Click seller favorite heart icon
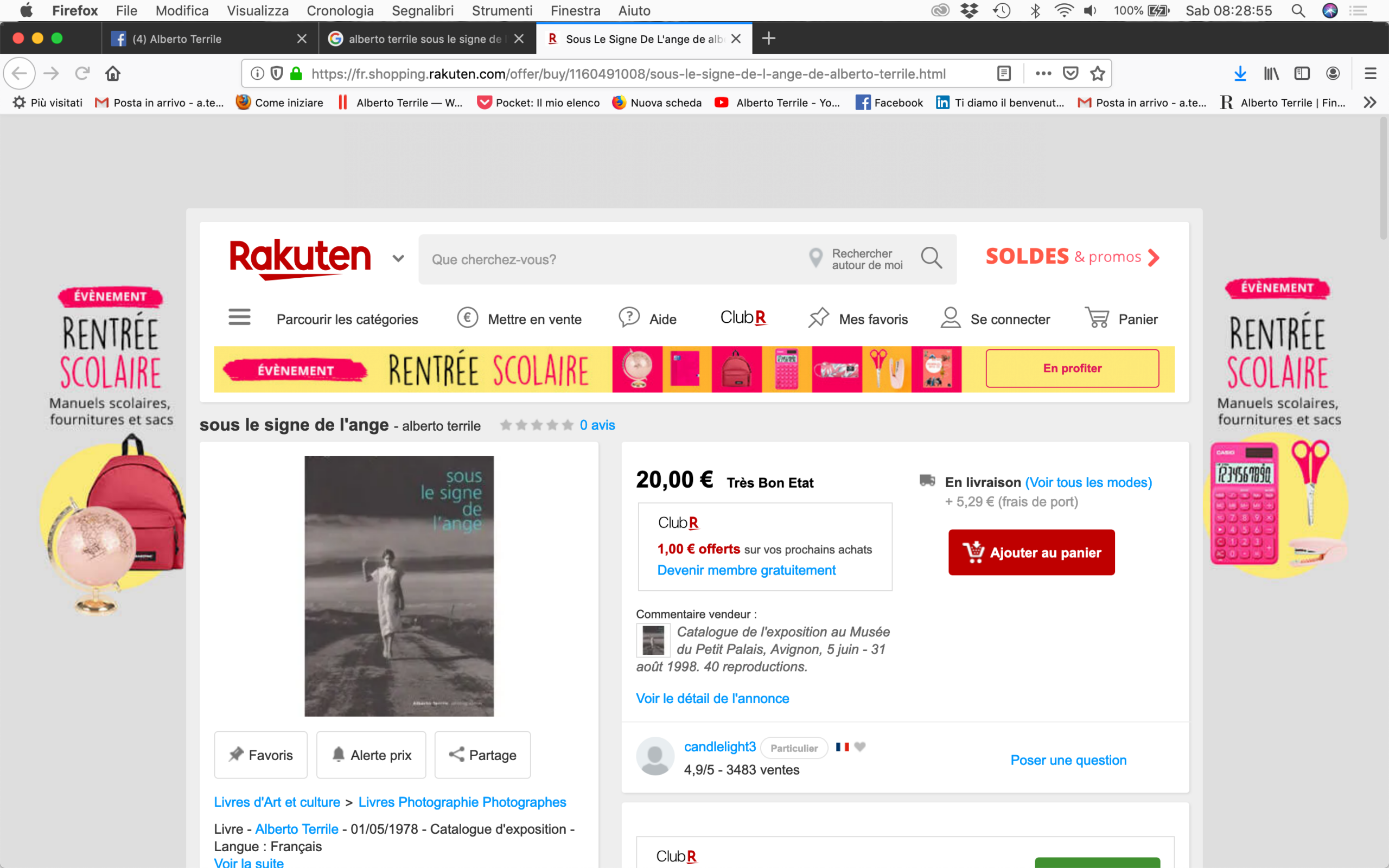Image resolution: width=1389 pixels, height=868 pixels. tap(859, 746)
